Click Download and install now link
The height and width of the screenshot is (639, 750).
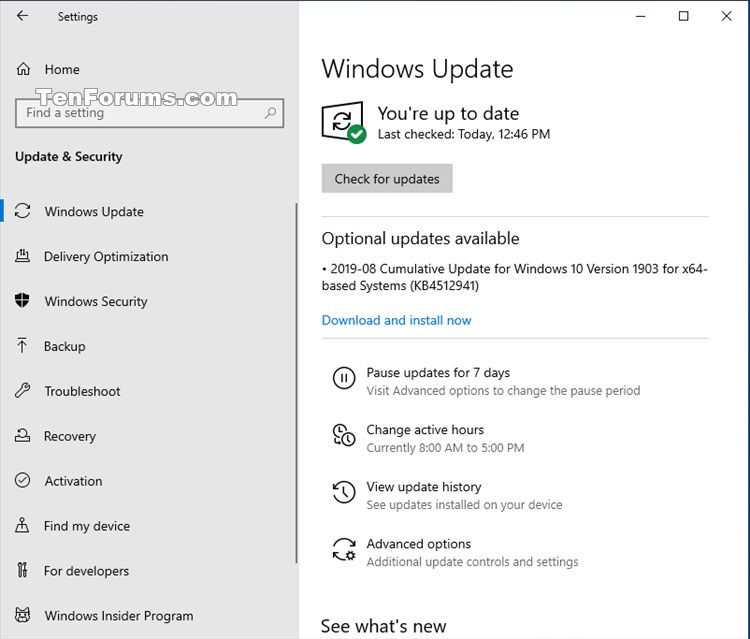coord(397,320)
